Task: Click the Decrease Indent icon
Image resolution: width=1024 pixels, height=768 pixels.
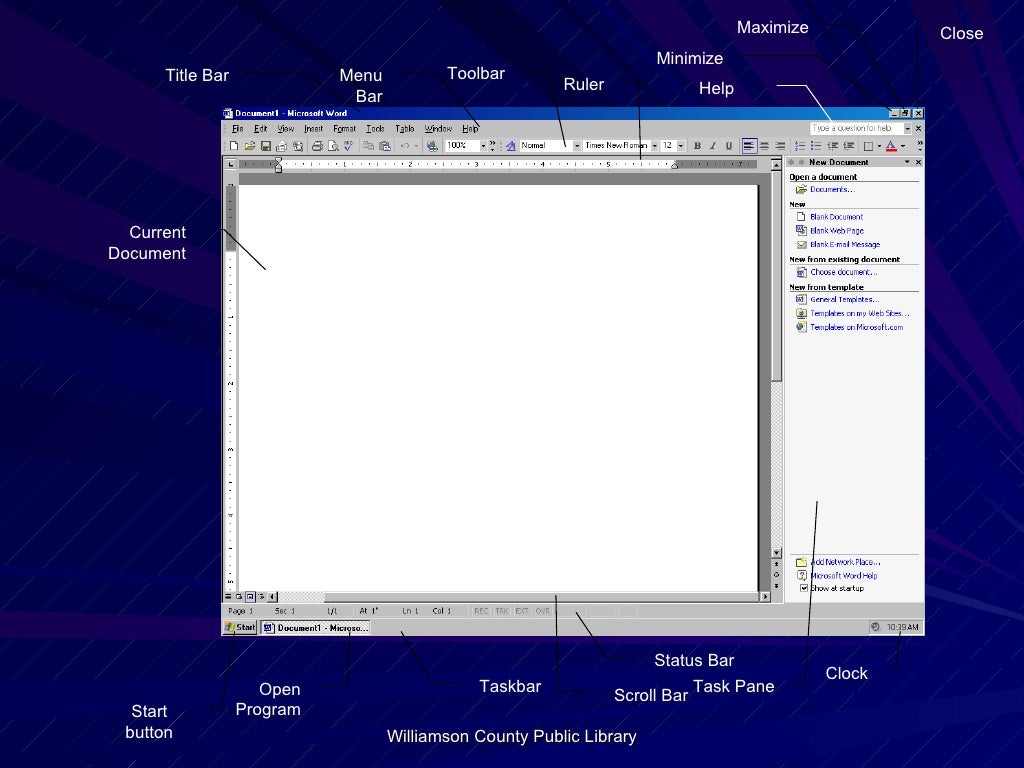Action: 833,146
